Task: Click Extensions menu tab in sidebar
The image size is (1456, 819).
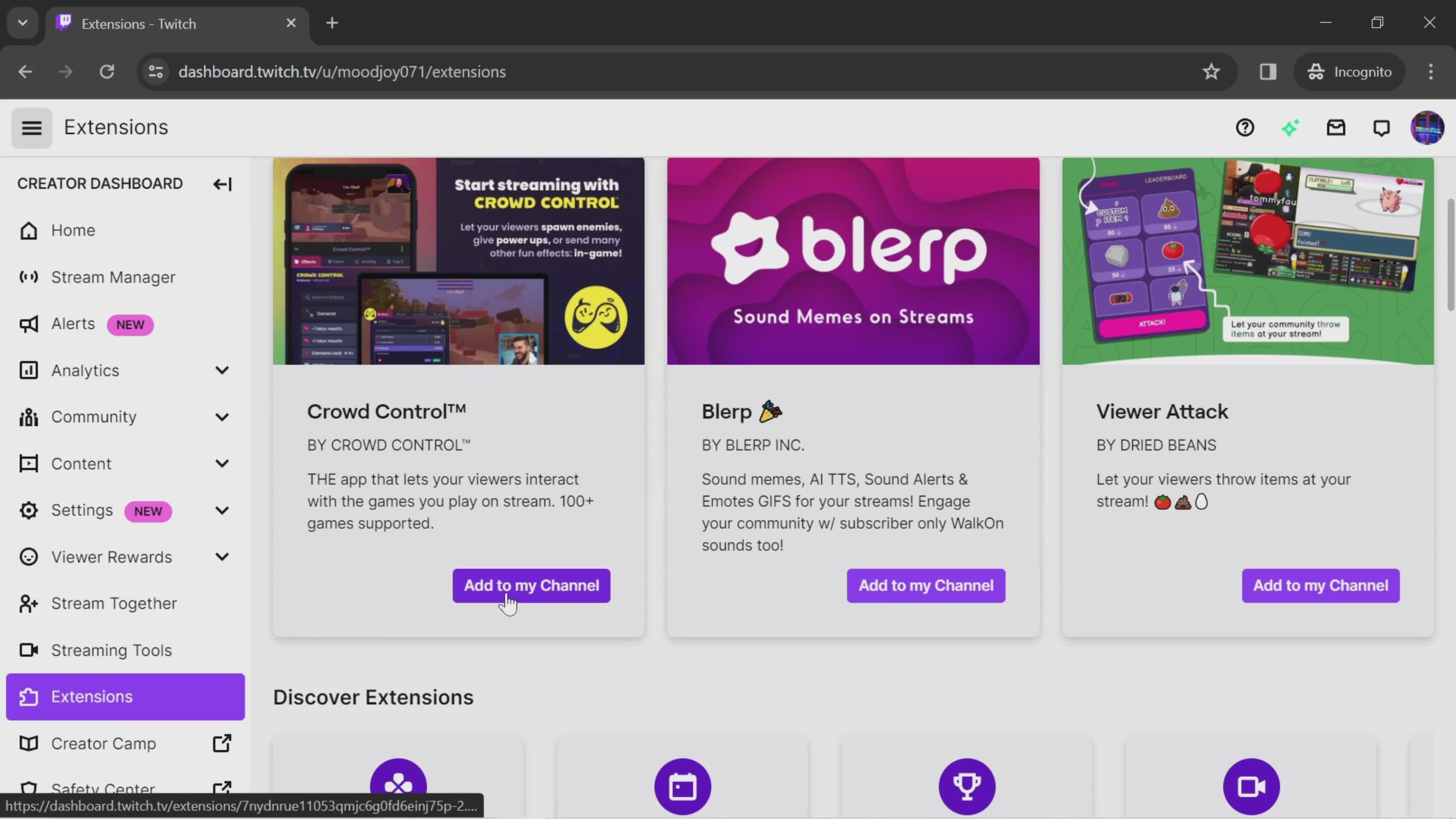Action: (x=92, y=697)
